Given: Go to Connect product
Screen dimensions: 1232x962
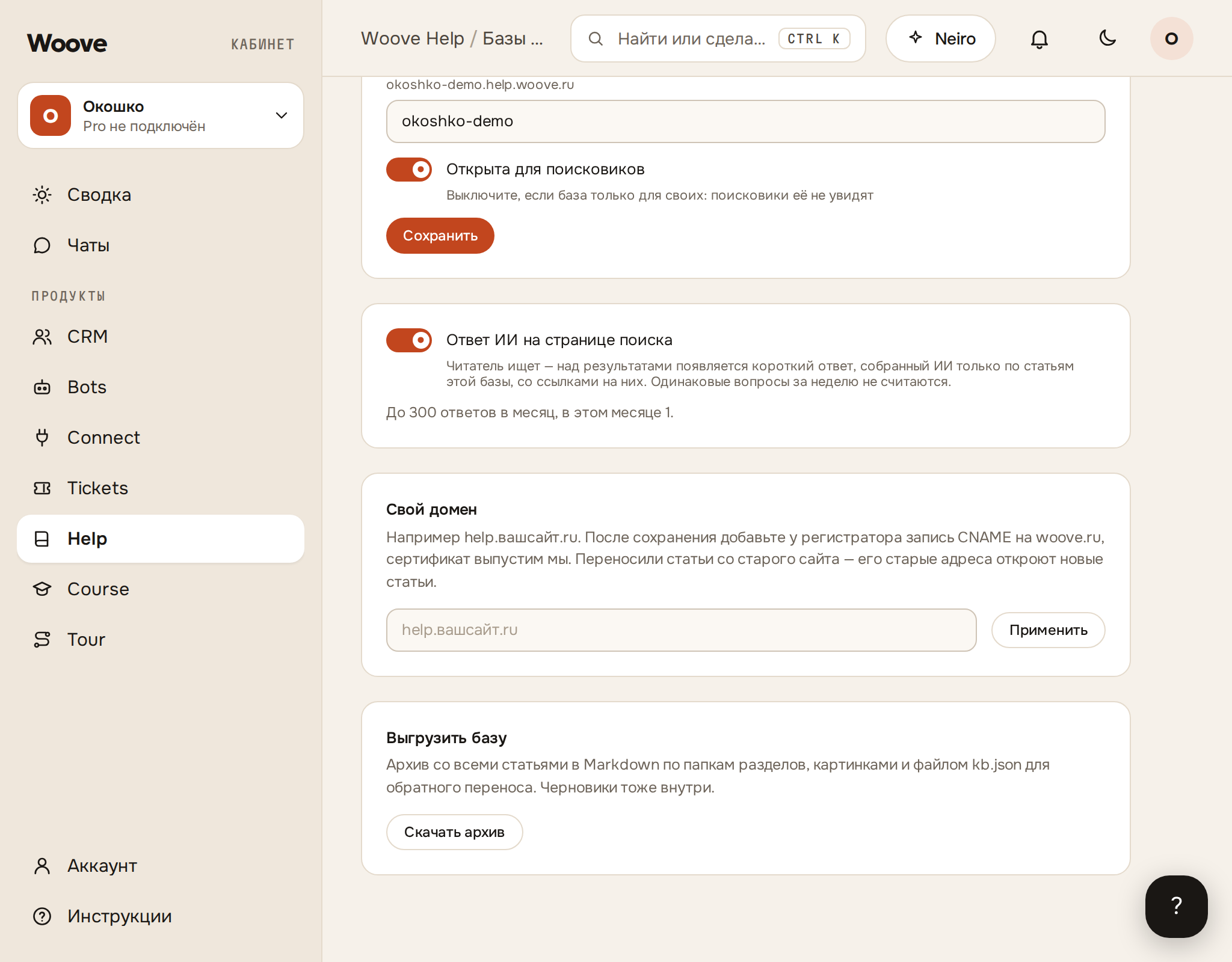Looking at the screenshot, I should point(161,438).
